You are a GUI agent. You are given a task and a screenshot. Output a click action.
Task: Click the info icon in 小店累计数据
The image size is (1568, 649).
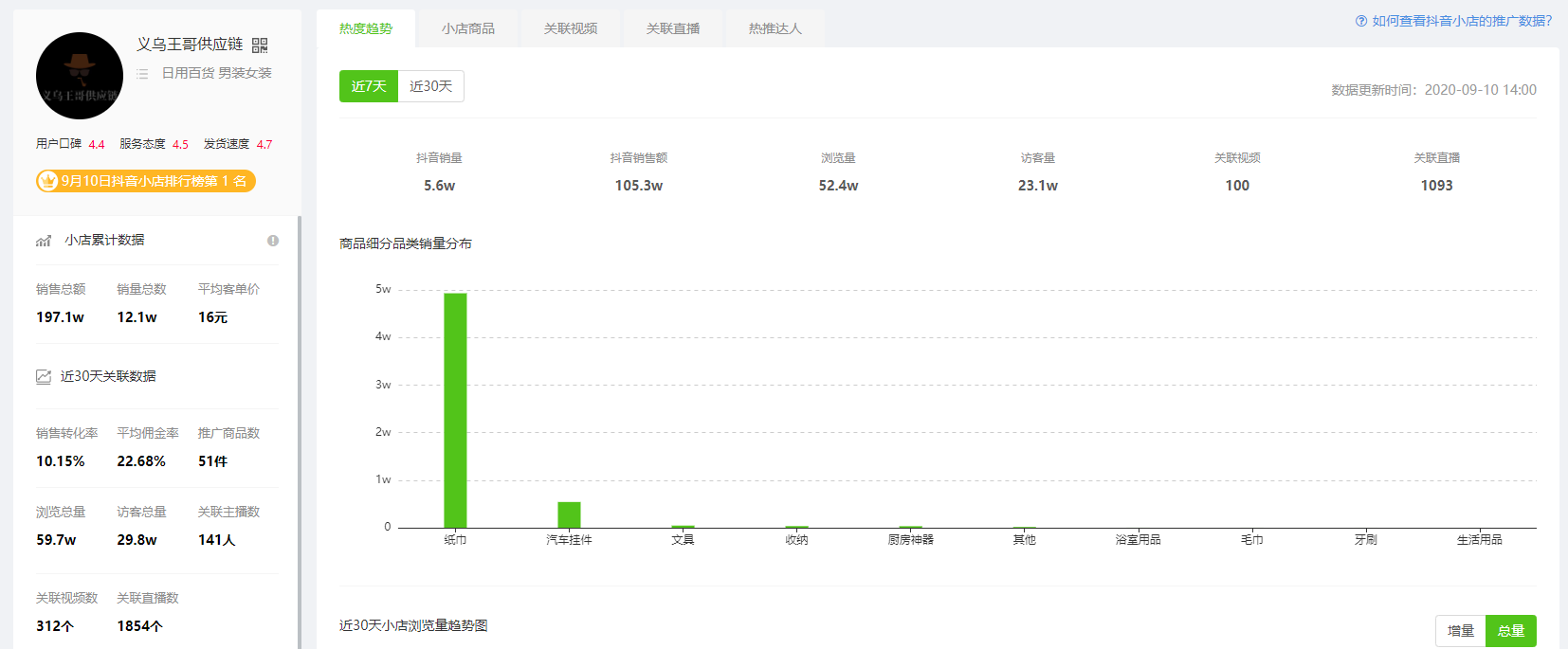click(x=273, y=241)
